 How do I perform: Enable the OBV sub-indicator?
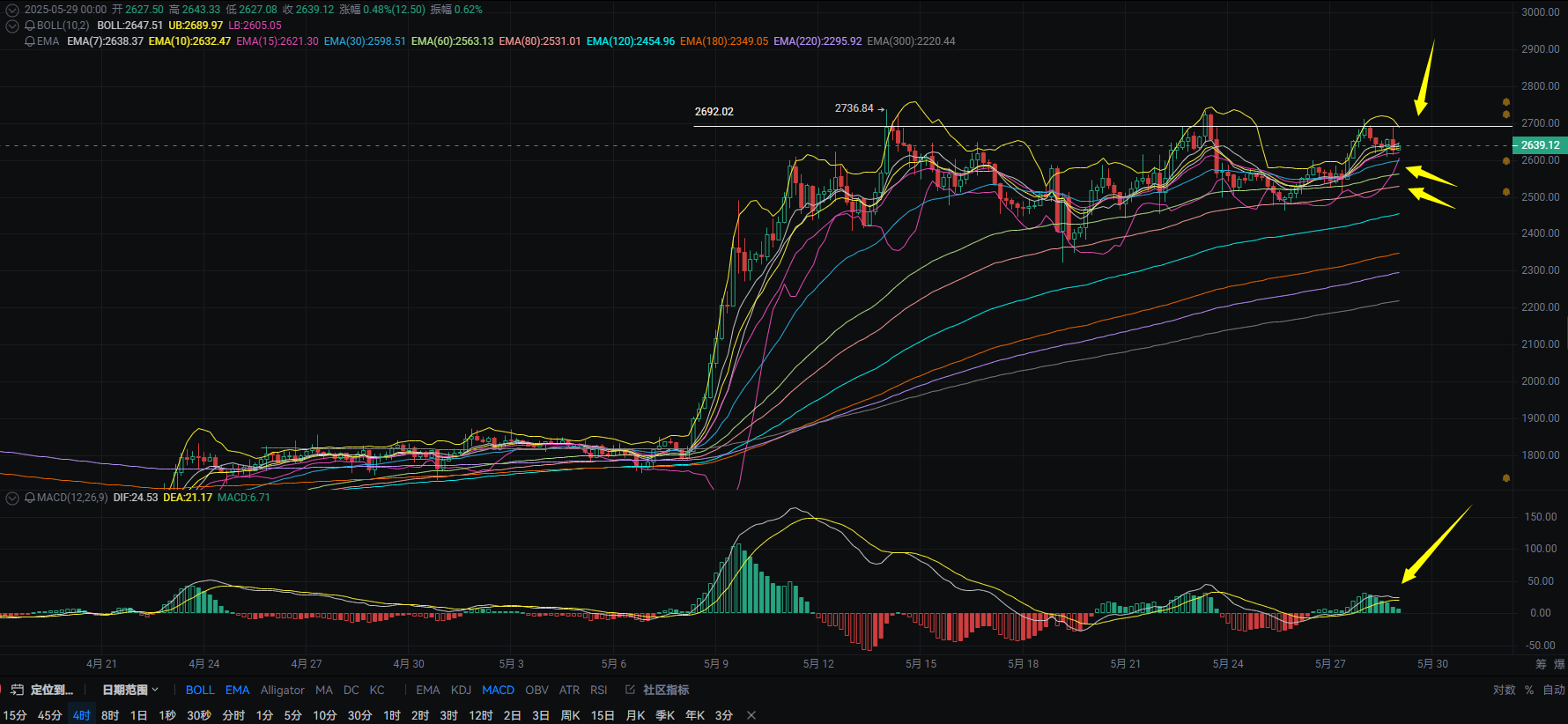(536, 690)
